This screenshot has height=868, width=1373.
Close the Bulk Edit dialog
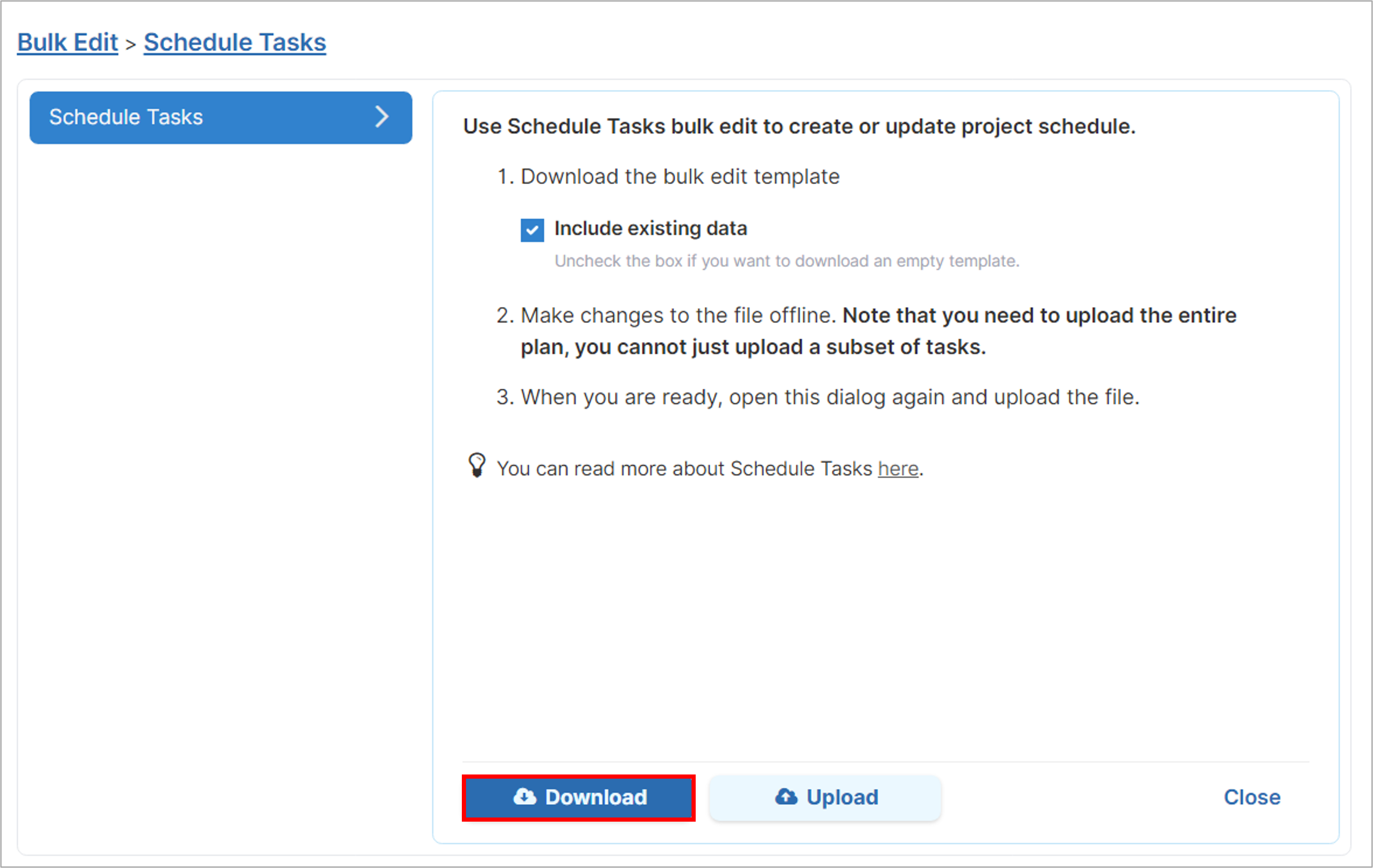coord(1252,797)
